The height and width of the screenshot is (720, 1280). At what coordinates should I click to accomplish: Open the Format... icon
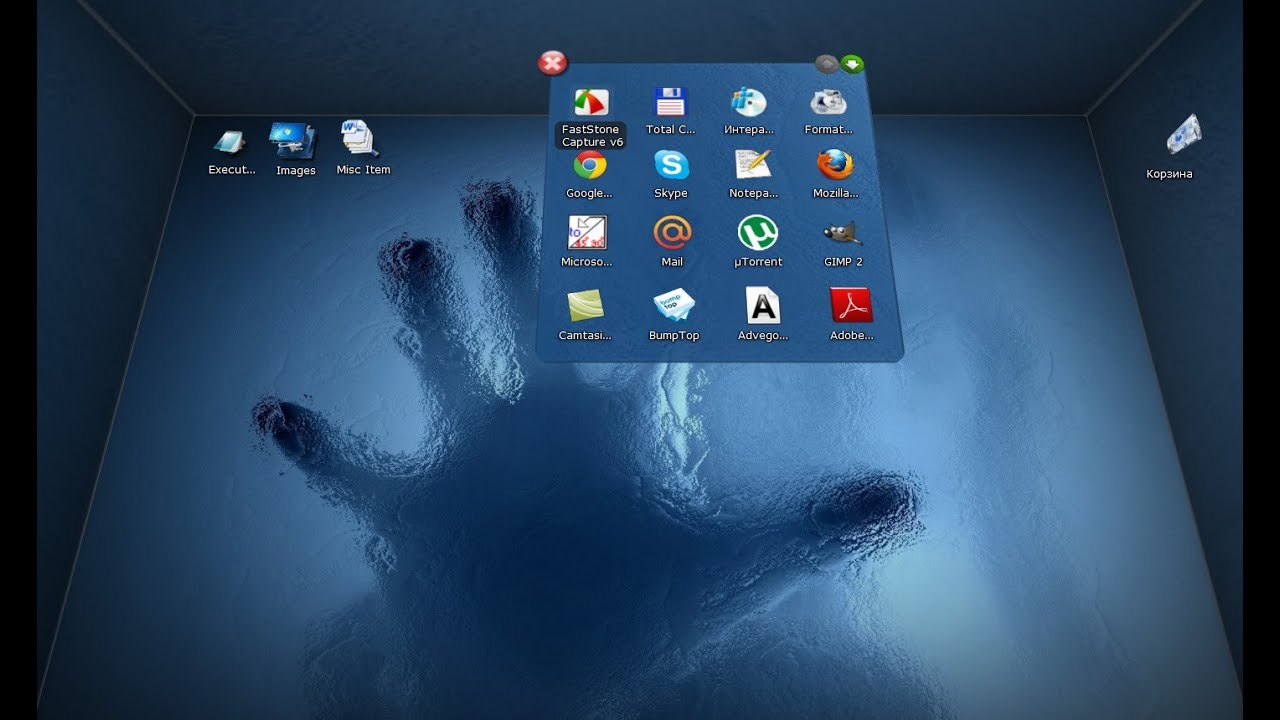tap(829, 102)
